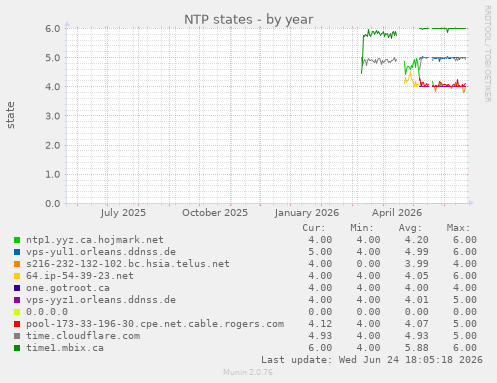497x383 pixels.
Task: Click the purple swatch for vps-yyz1.orleans.ddnss.de
Action: tap(17, 300)
